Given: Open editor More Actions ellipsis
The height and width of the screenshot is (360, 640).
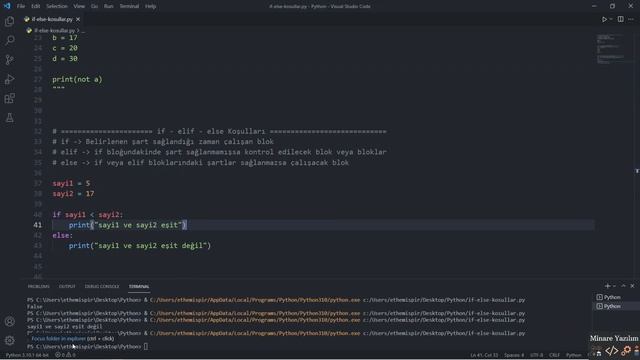Looking at the screenshot, I should [x=631, y=19].
